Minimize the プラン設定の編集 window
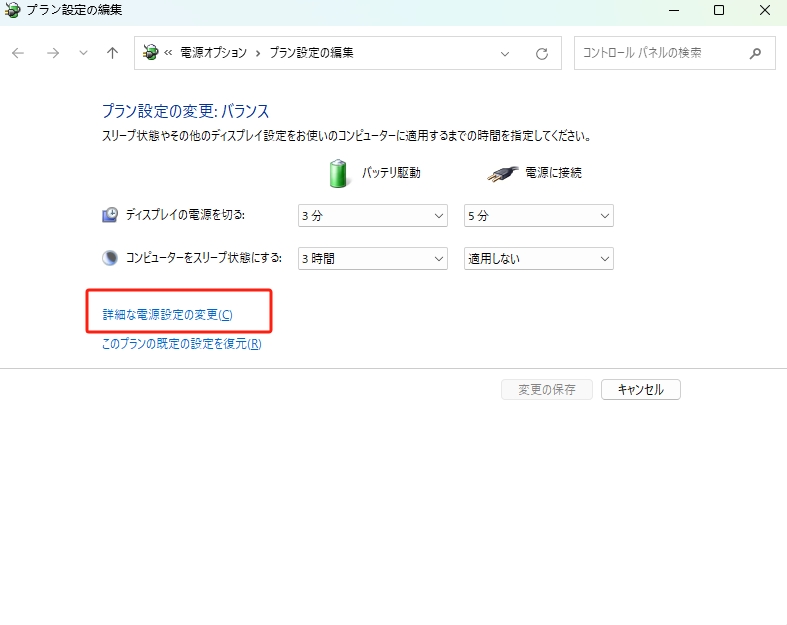Viewport: 787px width, 625px height. [x=674, y=10]
